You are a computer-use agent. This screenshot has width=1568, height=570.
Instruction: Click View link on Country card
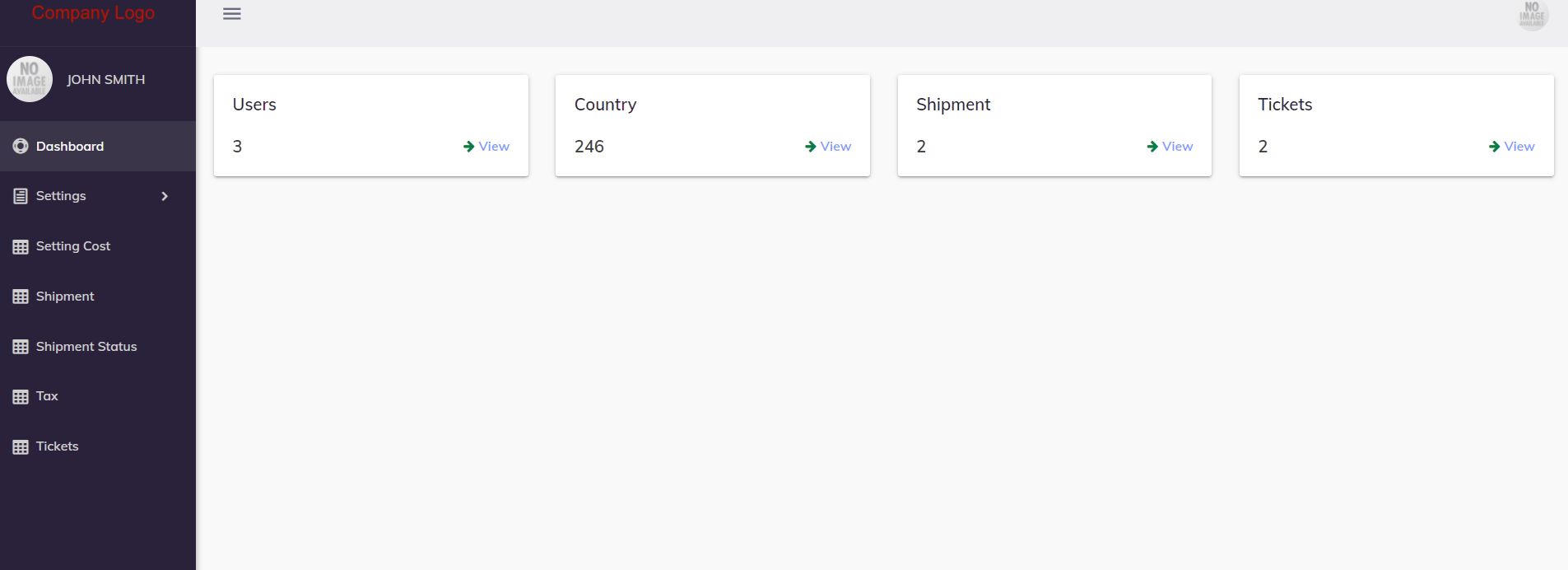pyautogui.click(x=835, y=147)
